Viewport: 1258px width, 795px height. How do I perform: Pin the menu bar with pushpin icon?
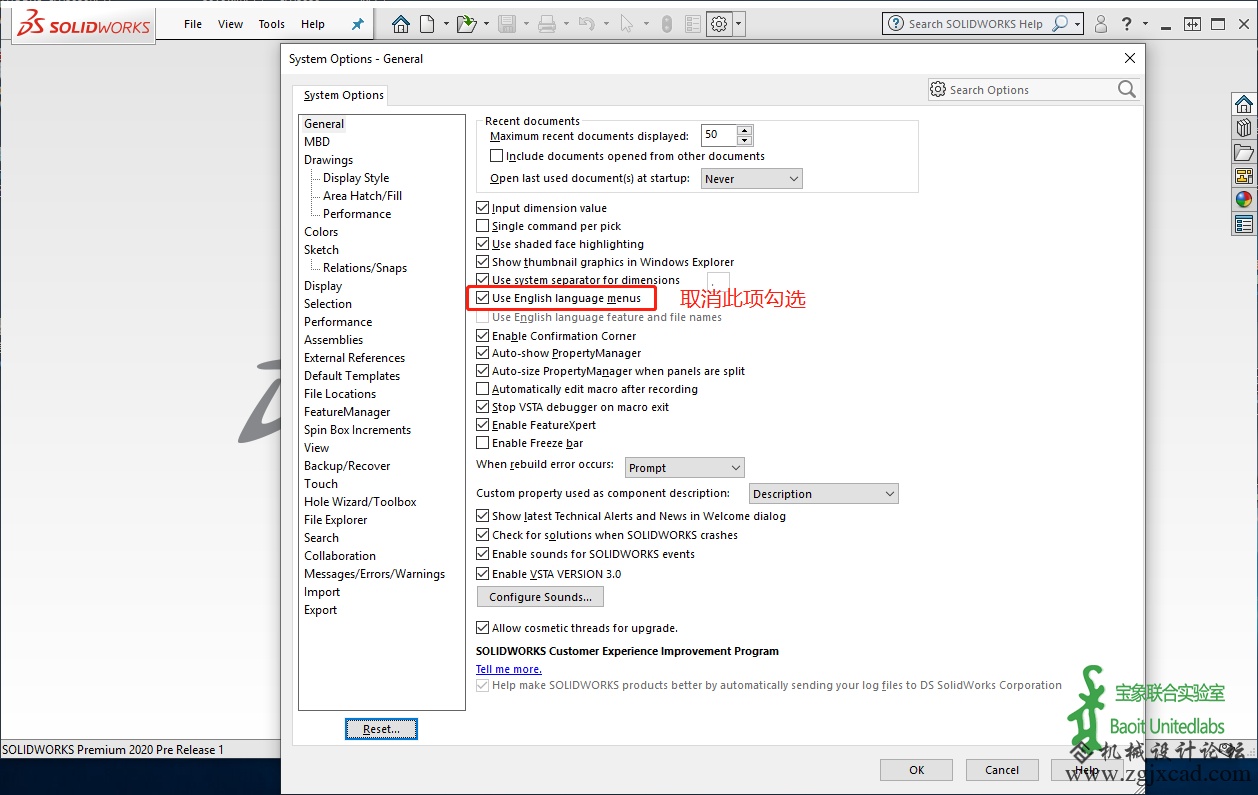[357, 24]
